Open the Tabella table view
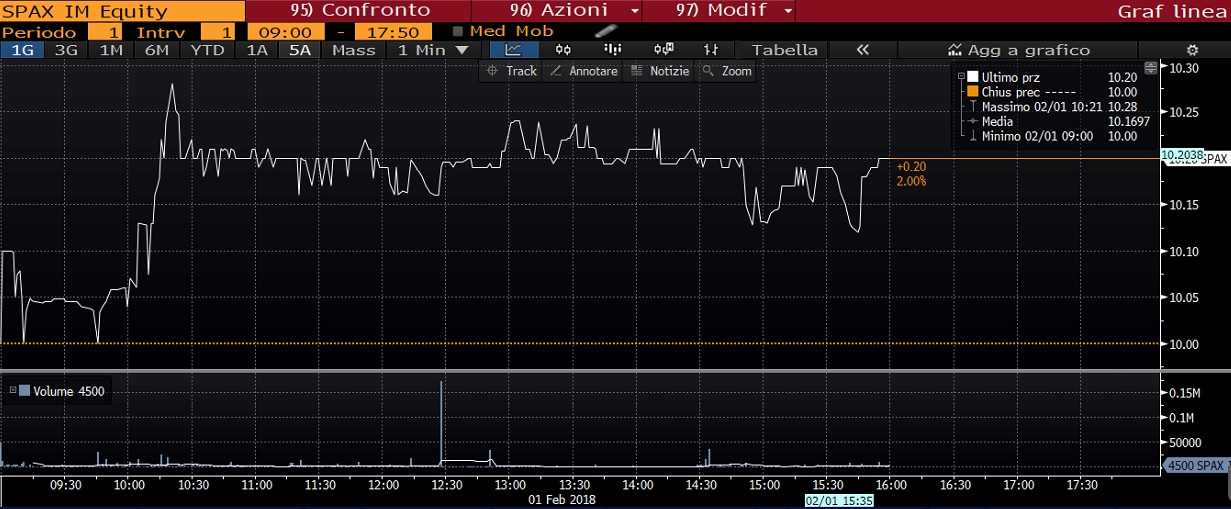1231x509 pixels. tap(785, 49)
